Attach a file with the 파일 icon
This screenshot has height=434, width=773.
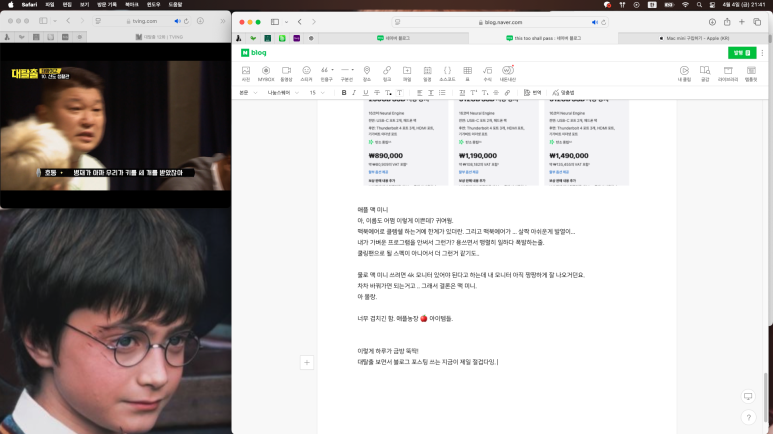(x=407, y=73)
